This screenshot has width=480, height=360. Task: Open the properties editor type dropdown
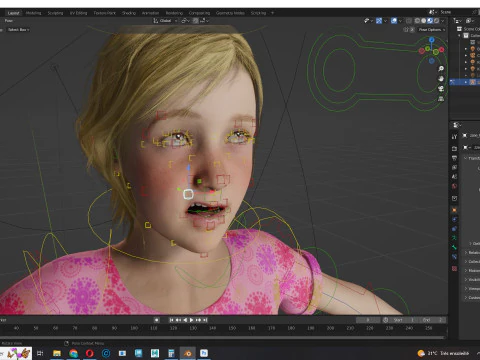click(x=457, y=125)
